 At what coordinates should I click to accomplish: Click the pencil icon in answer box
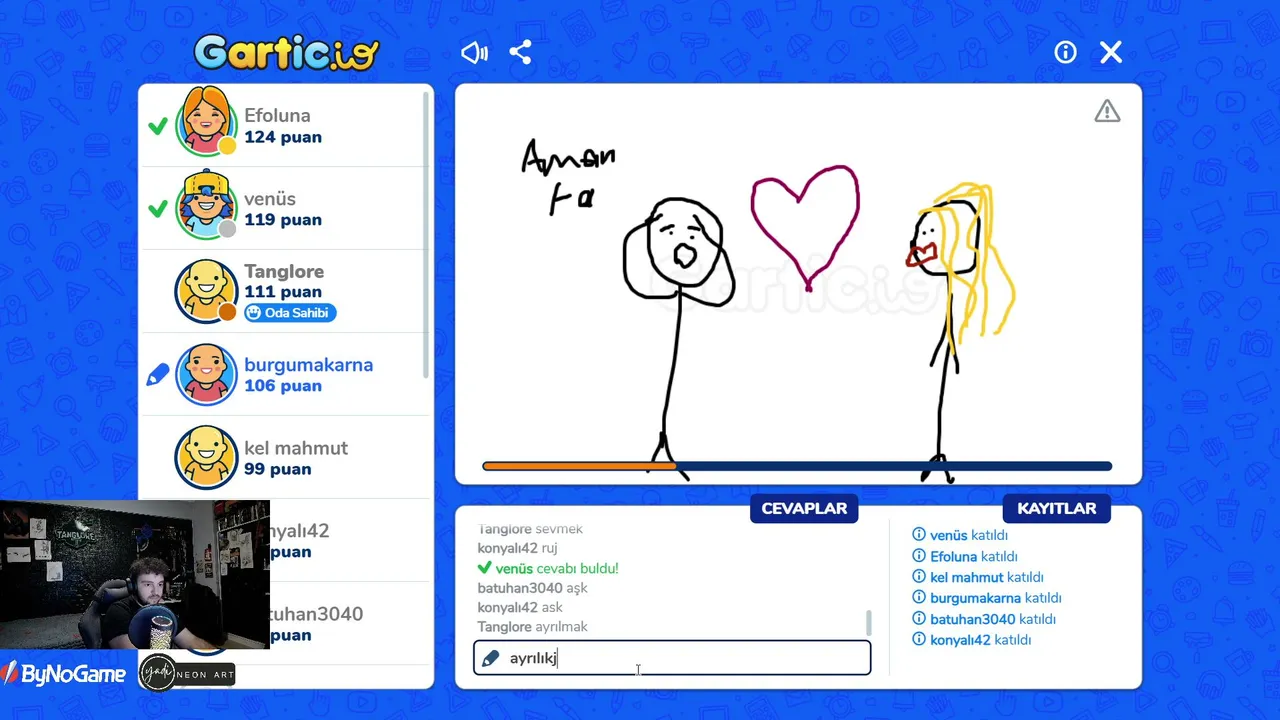click(x=490, y=658)
